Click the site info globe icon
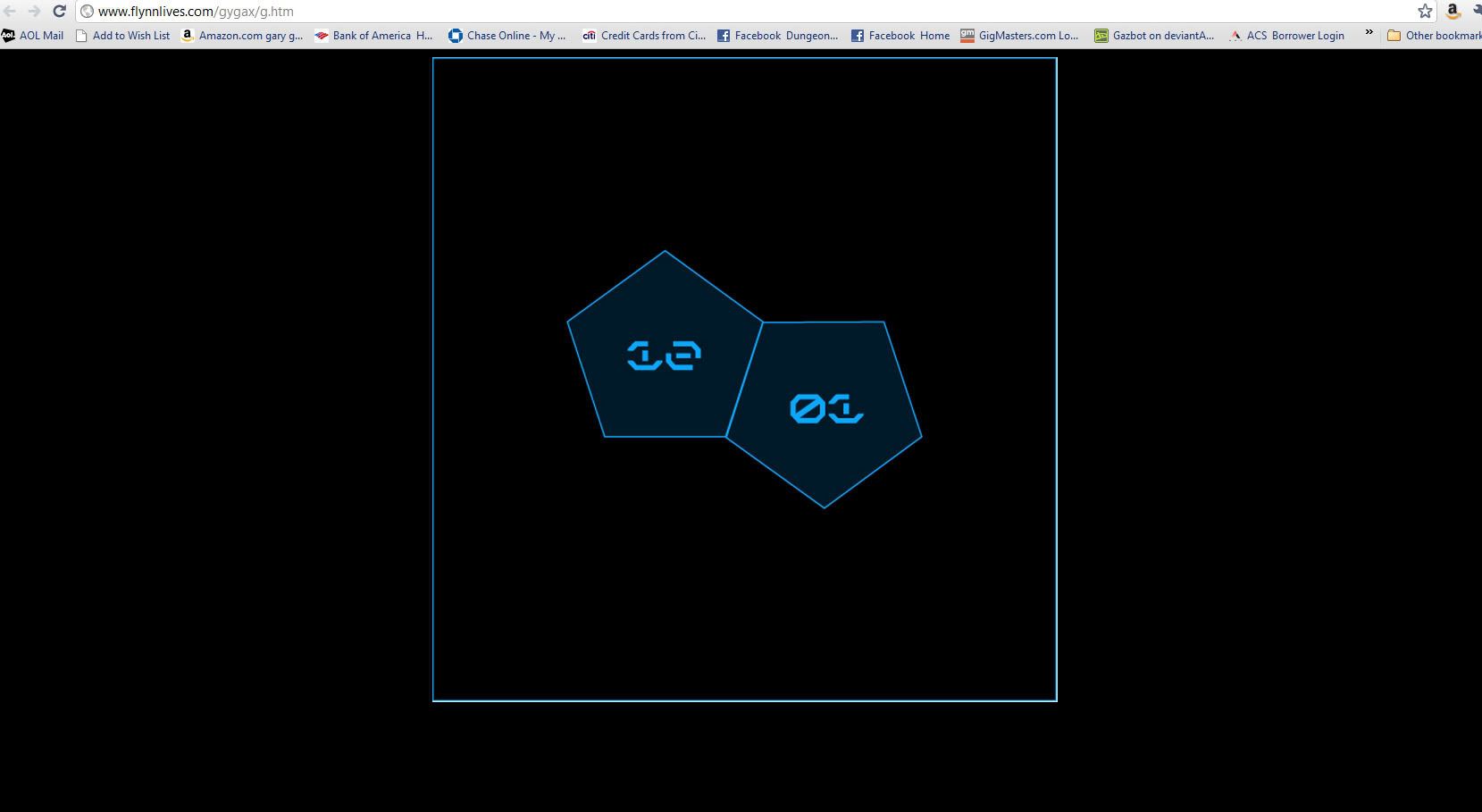The width and height of the screenshot is (1482, 812). pyautogui.click(x=88, y=12)
